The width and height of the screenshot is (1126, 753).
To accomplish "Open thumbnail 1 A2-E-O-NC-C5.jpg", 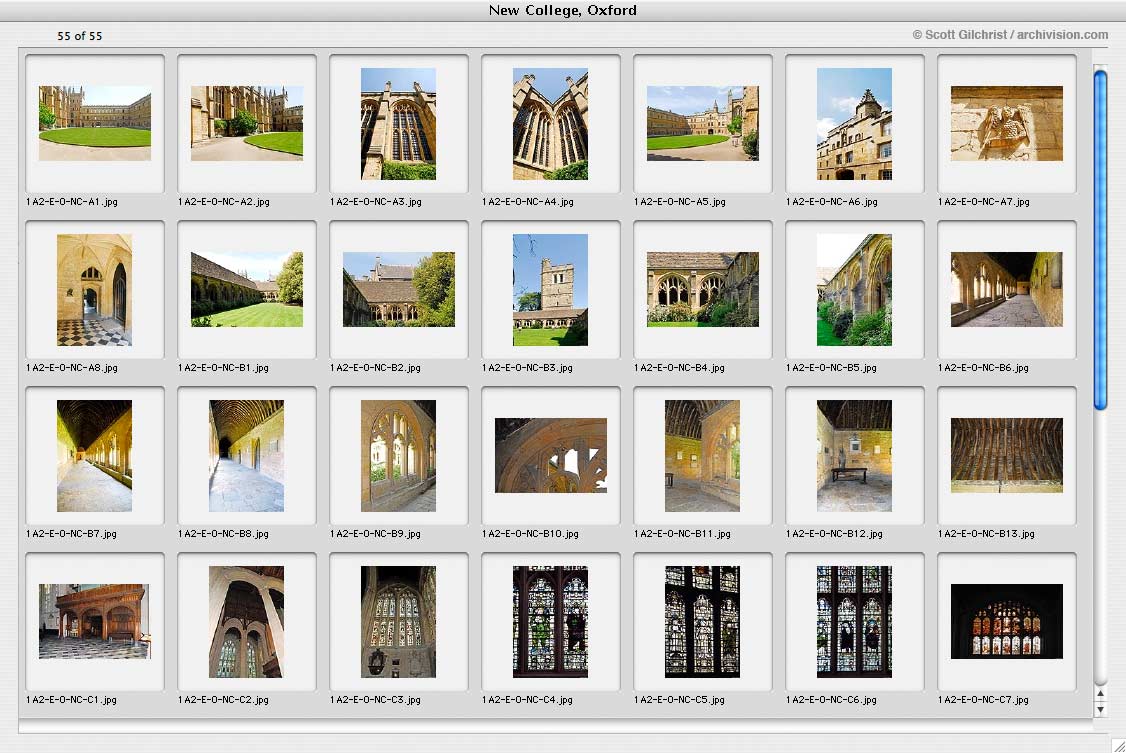I will pyautogui.click(x=703, y=622).
